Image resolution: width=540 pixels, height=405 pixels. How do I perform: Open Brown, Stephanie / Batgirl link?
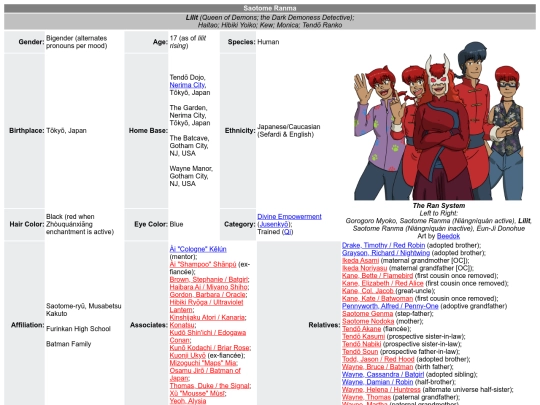(209, 279)
